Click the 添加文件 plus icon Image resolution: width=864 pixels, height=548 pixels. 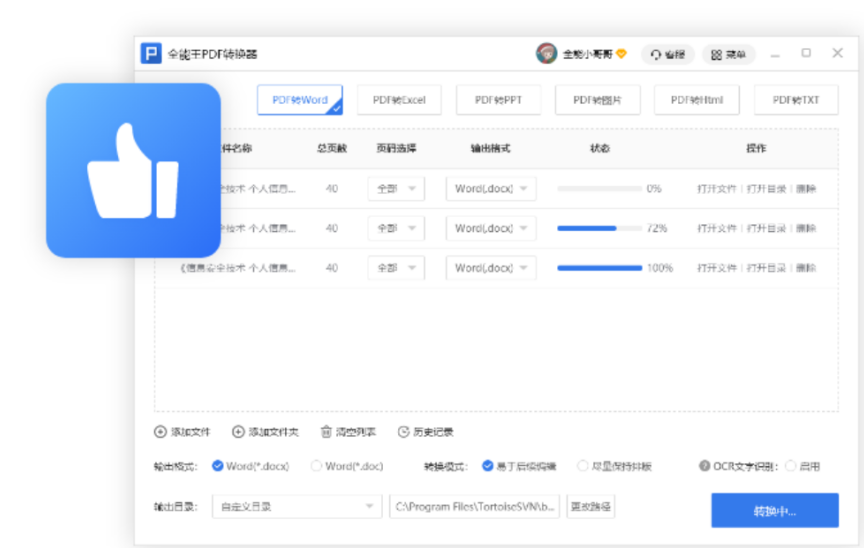click(x=160, y=432)
